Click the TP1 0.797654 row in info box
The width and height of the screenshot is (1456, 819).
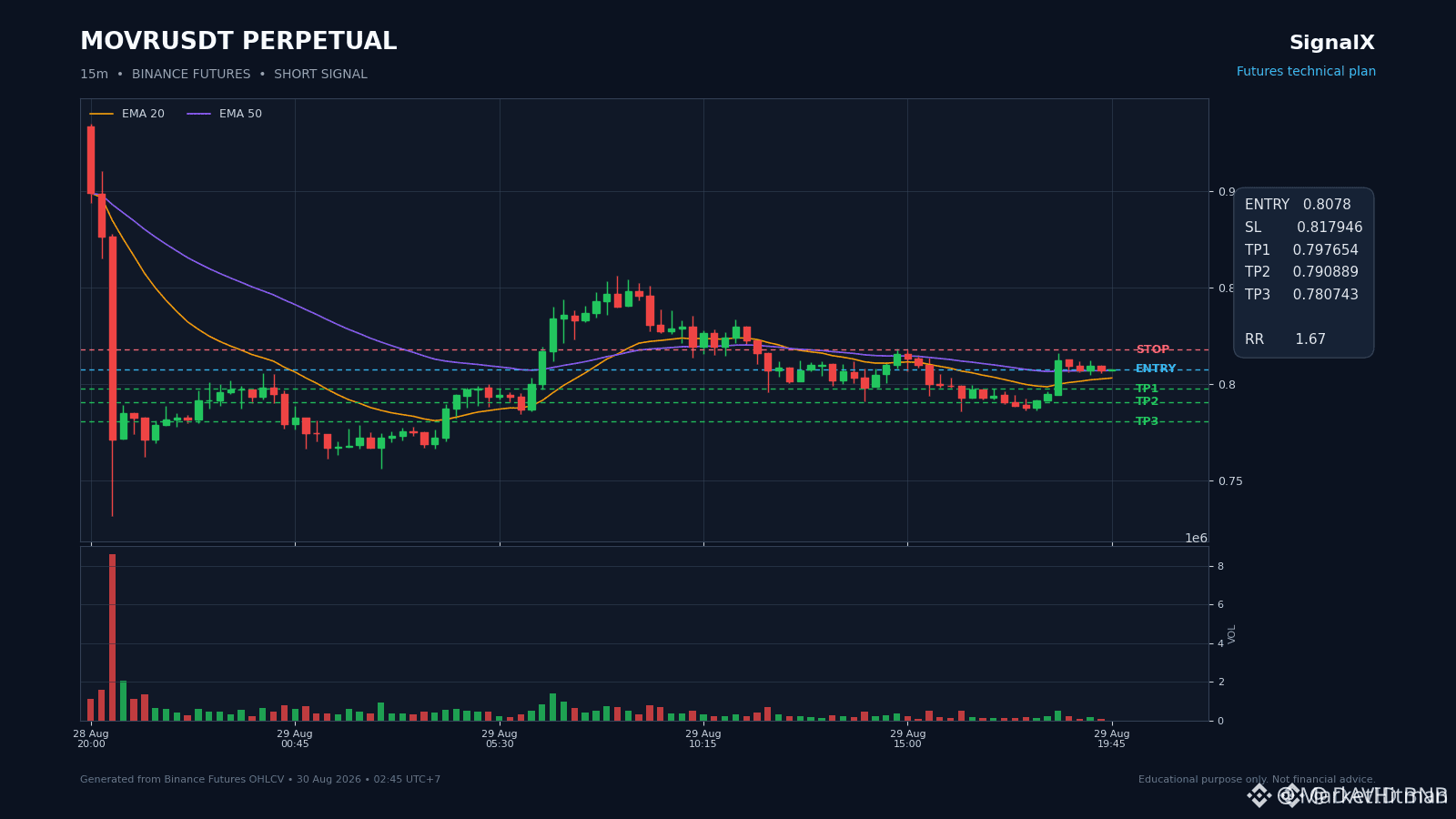click(1301, 250)
